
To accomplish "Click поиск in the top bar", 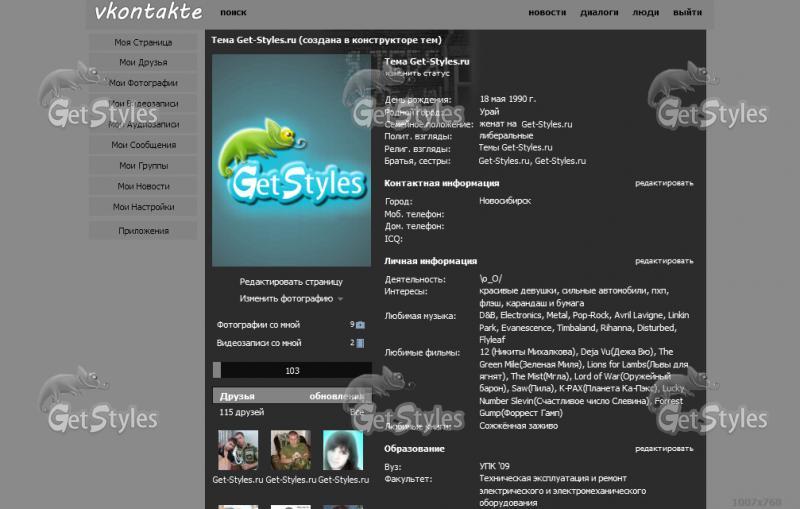I will [x=233, y=12].
